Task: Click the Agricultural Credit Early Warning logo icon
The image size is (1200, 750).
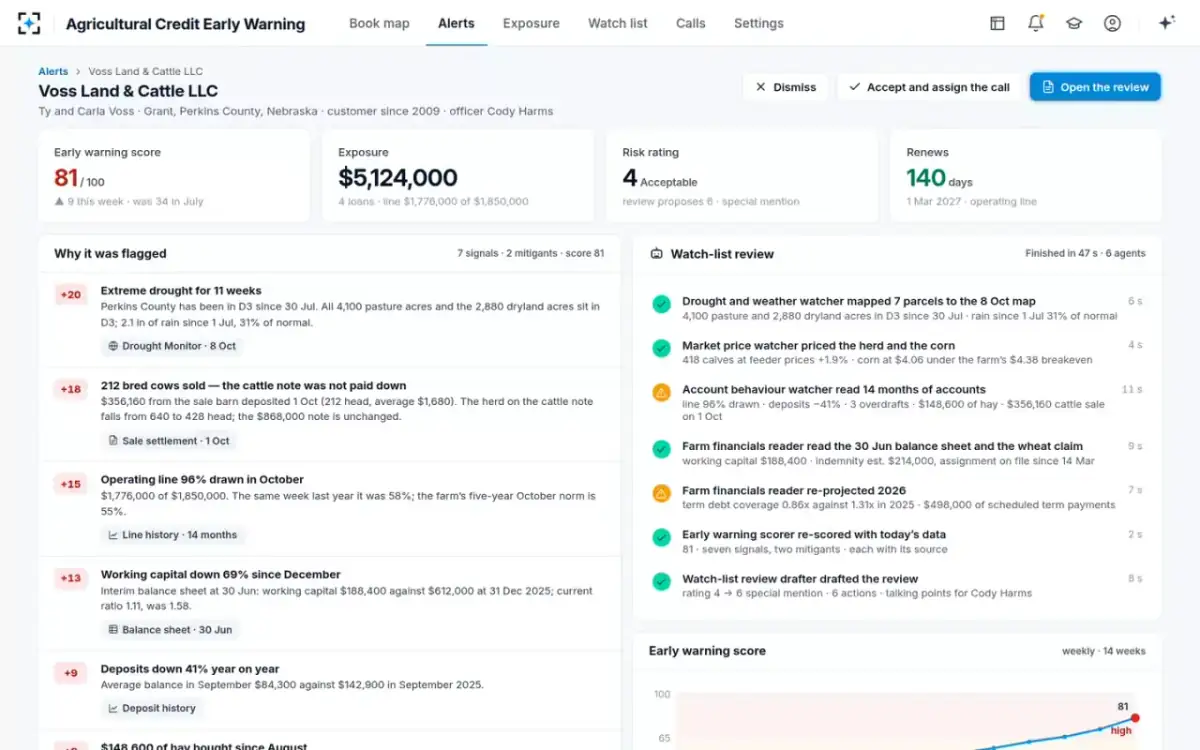Action: pyautogui.click(x=29, y=23)
